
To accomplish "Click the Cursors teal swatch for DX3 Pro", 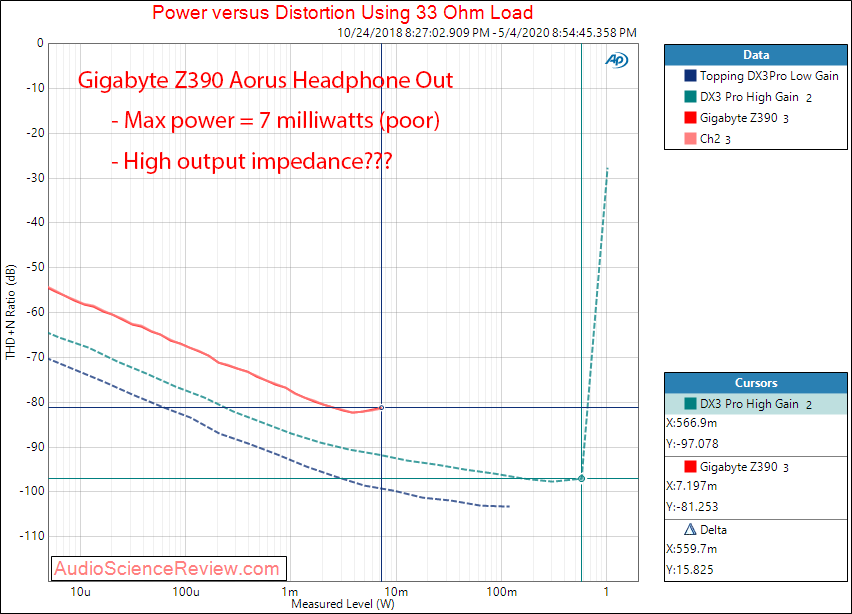I will coord(690,403).
